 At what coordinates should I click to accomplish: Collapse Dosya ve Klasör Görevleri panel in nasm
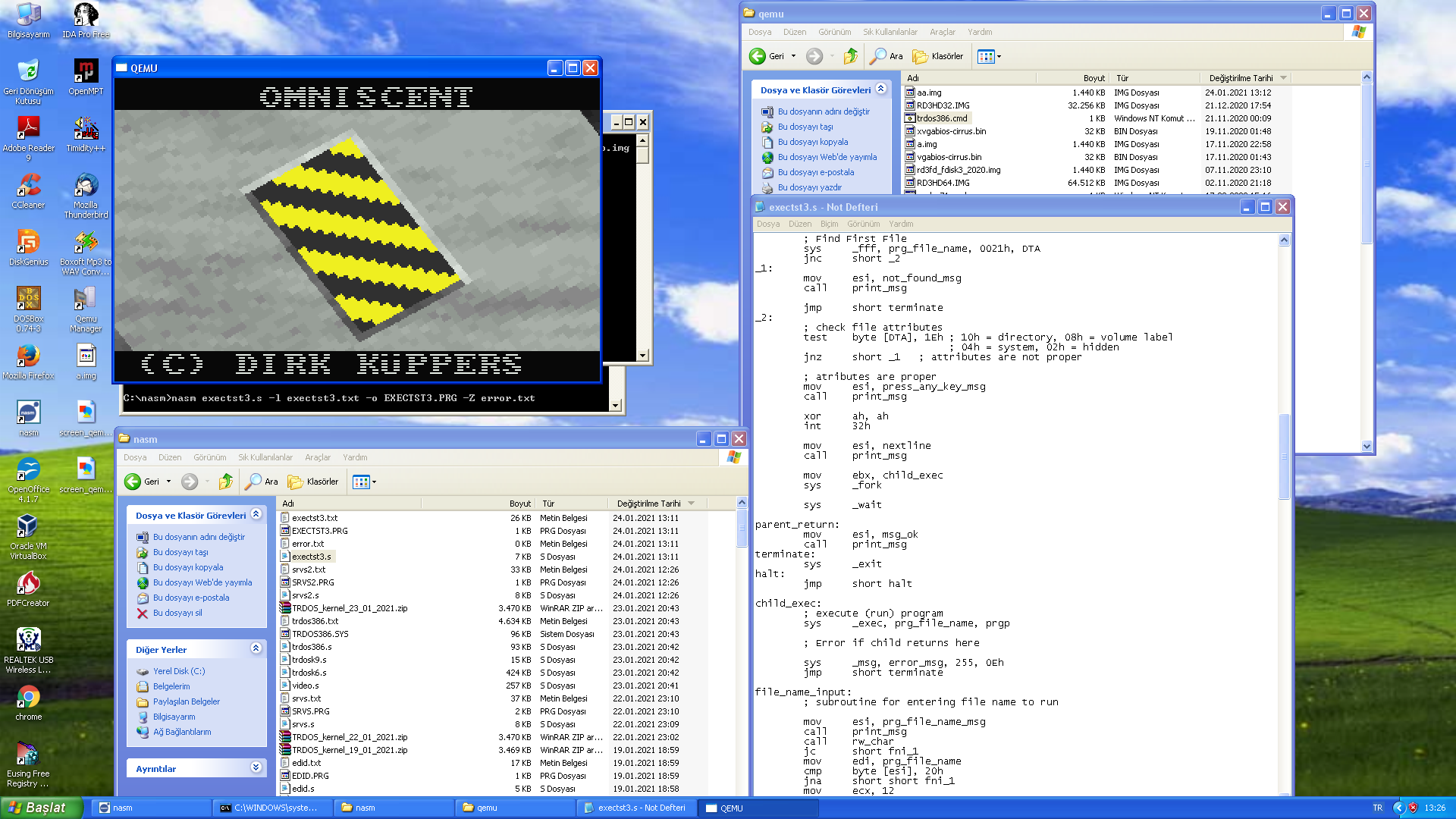[256, 514]
